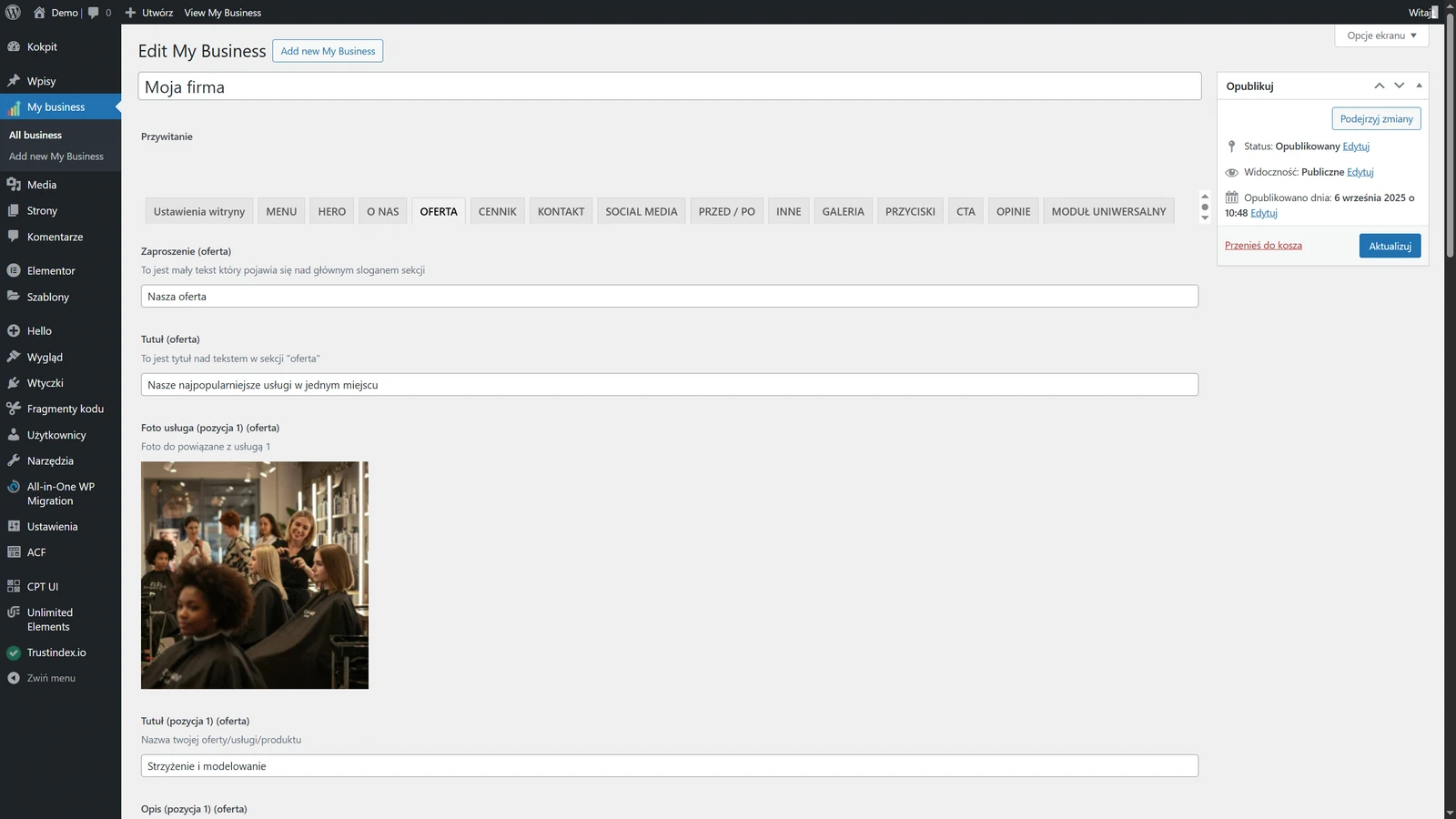Open Elementor from the sidebar
Image resolution: width=1456 pixels, height=819 pixels.
(51, 270)
